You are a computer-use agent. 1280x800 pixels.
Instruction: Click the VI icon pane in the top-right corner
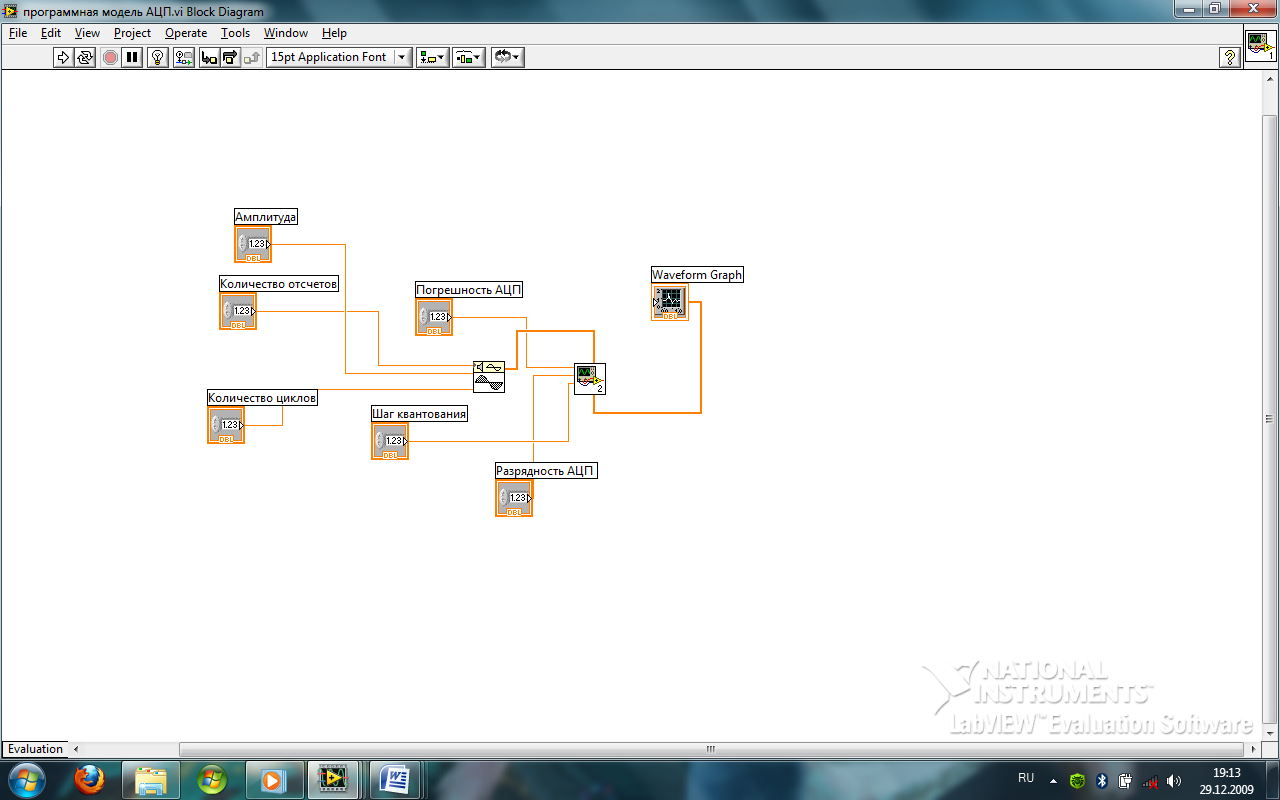pos(1260,46)
